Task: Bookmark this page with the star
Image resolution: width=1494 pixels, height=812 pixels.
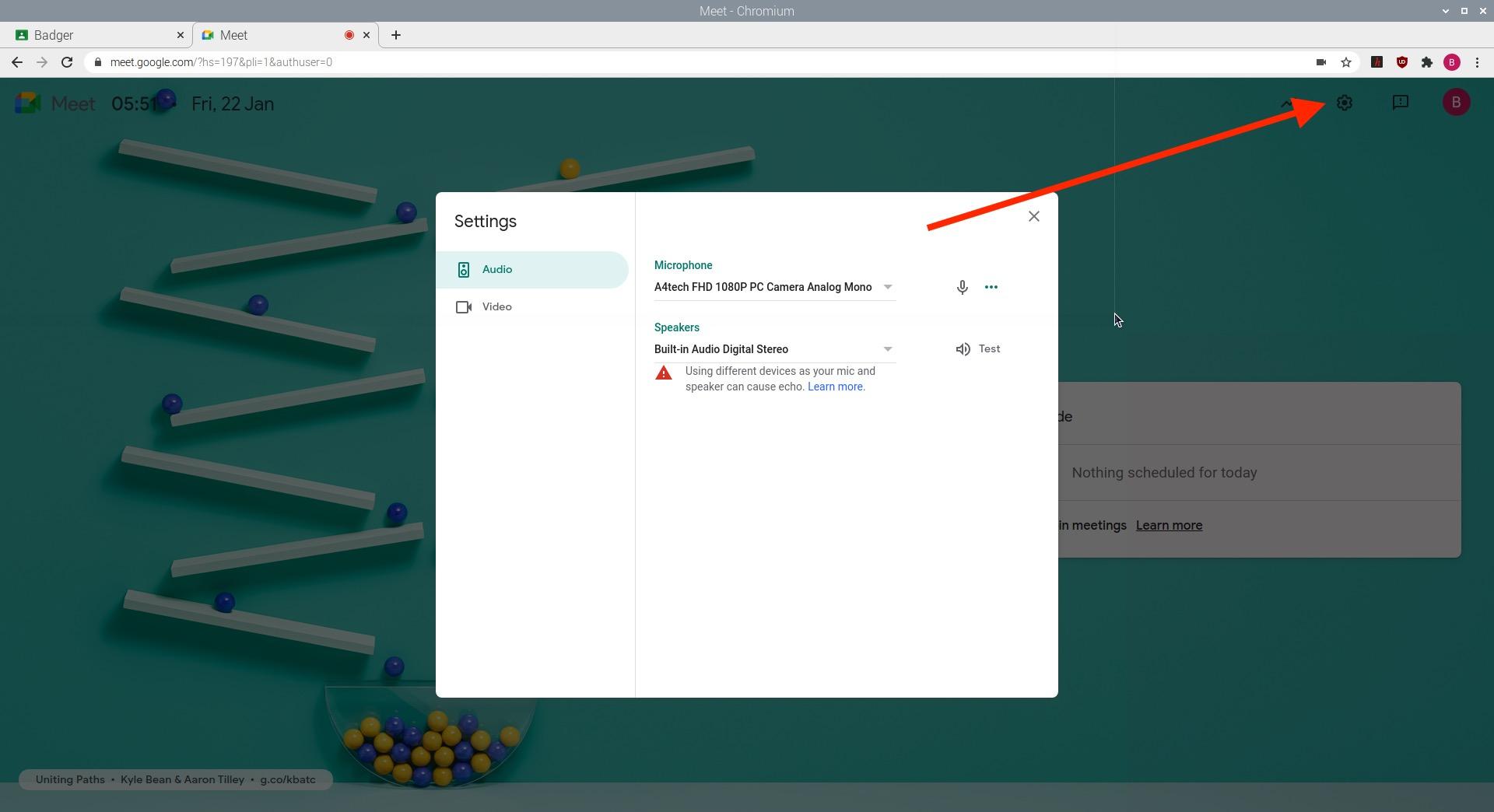Action: tap(1346, 62)
